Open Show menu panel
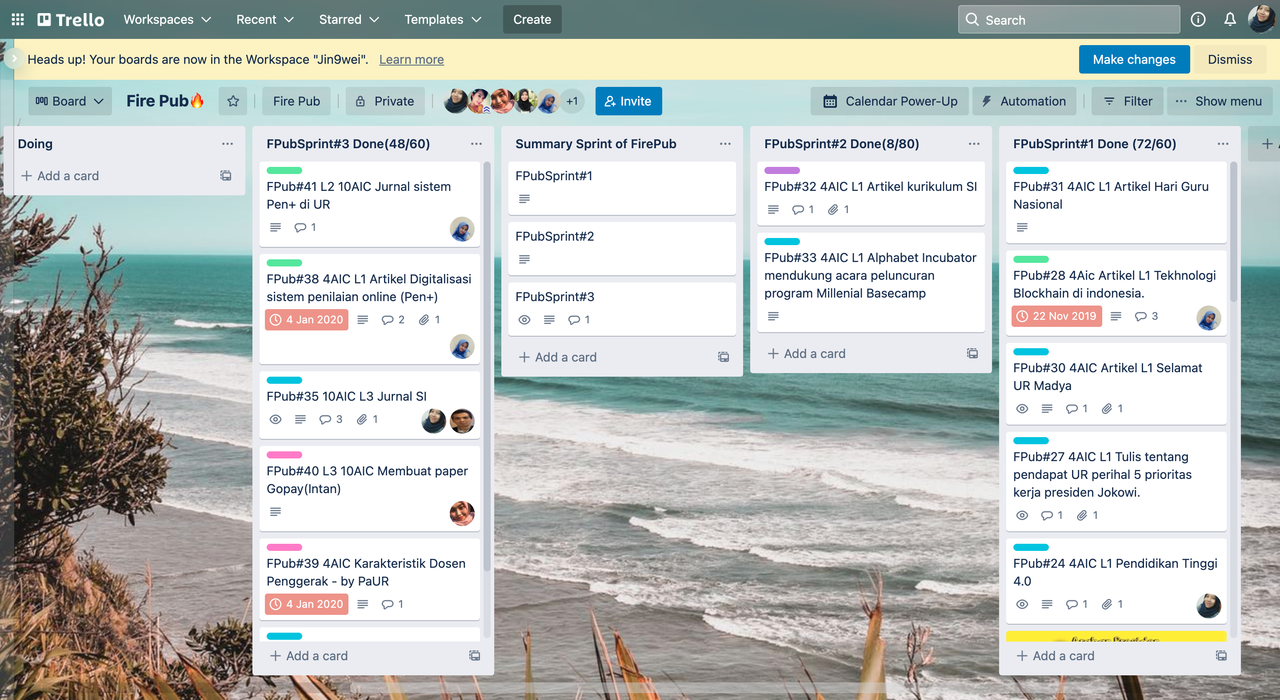1280x700 pixels. [1218, 101]
